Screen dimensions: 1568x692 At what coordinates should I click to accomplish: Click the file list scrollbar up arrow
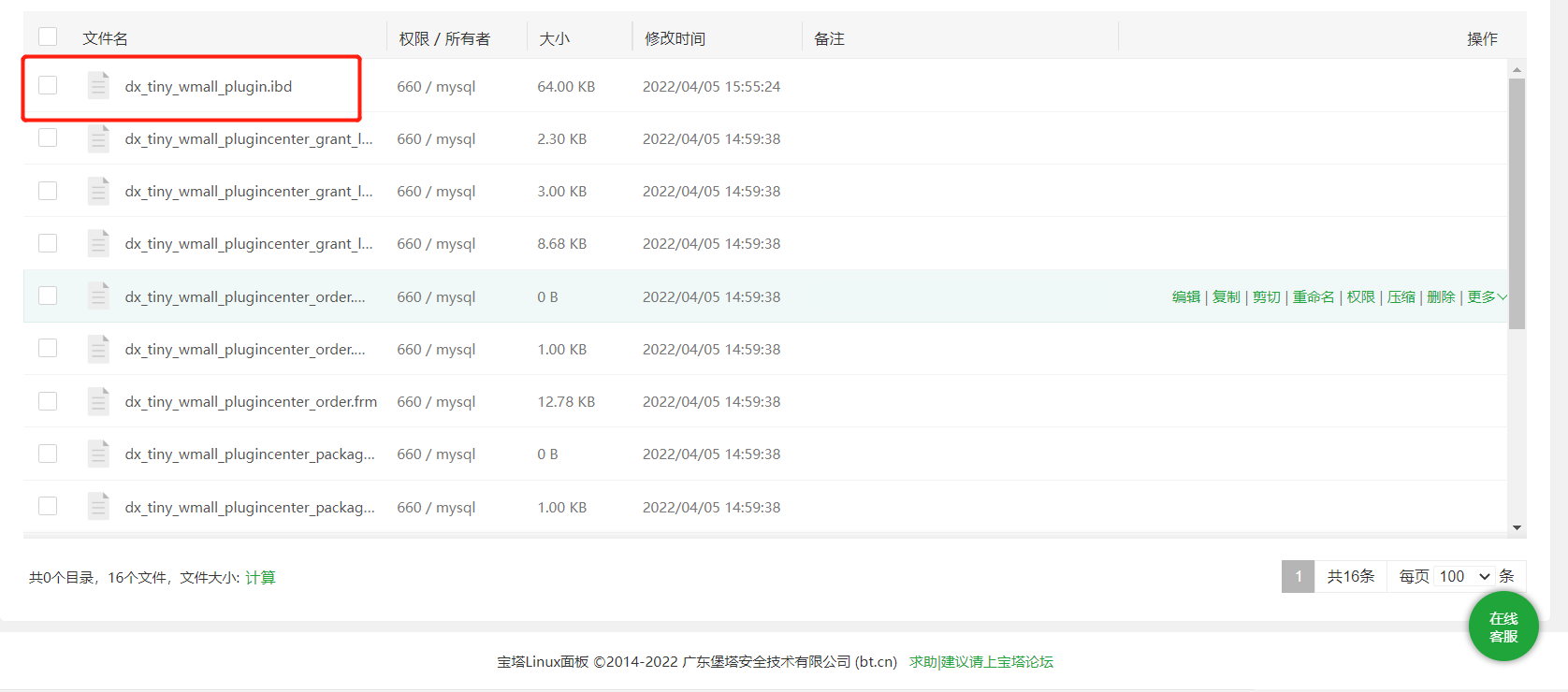click(1517, 69)
